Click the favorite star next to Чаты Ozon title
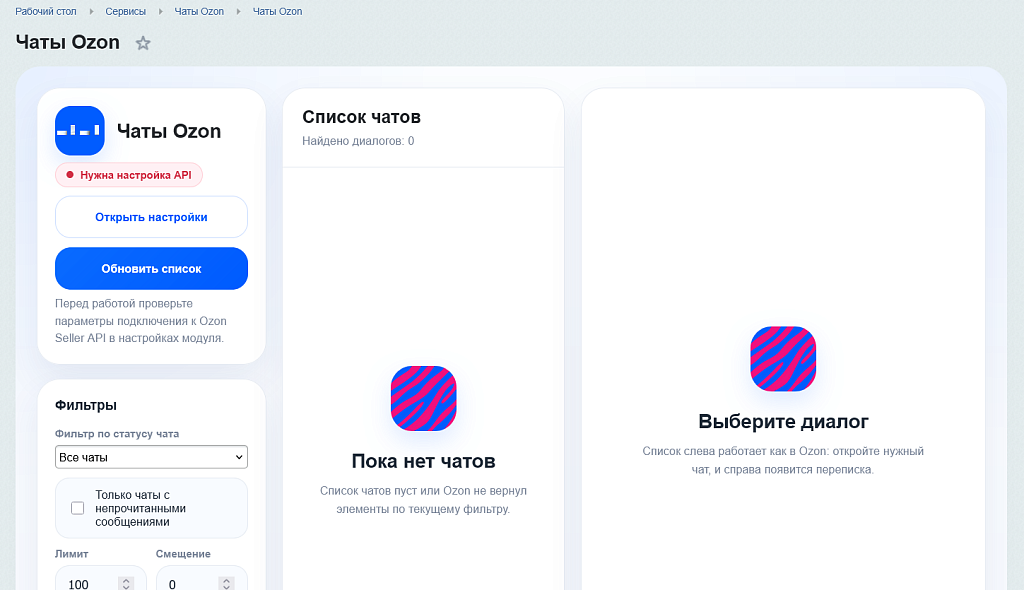 (143, 43)
